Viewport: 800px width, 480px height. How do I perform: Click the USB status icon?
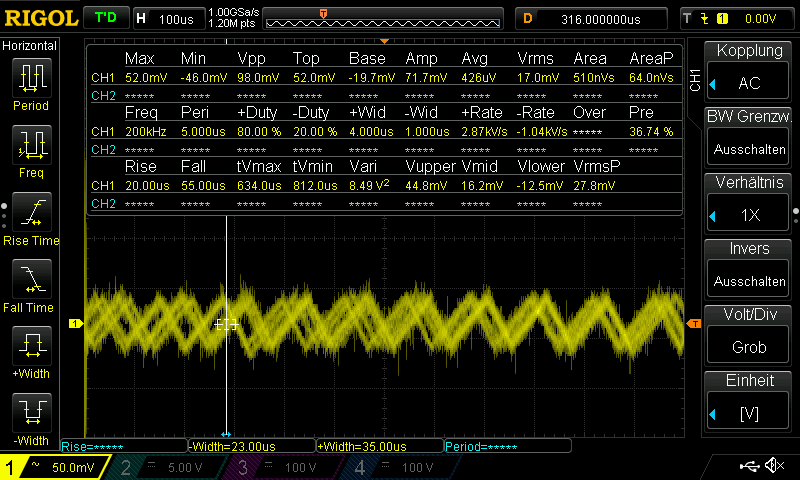749,466
